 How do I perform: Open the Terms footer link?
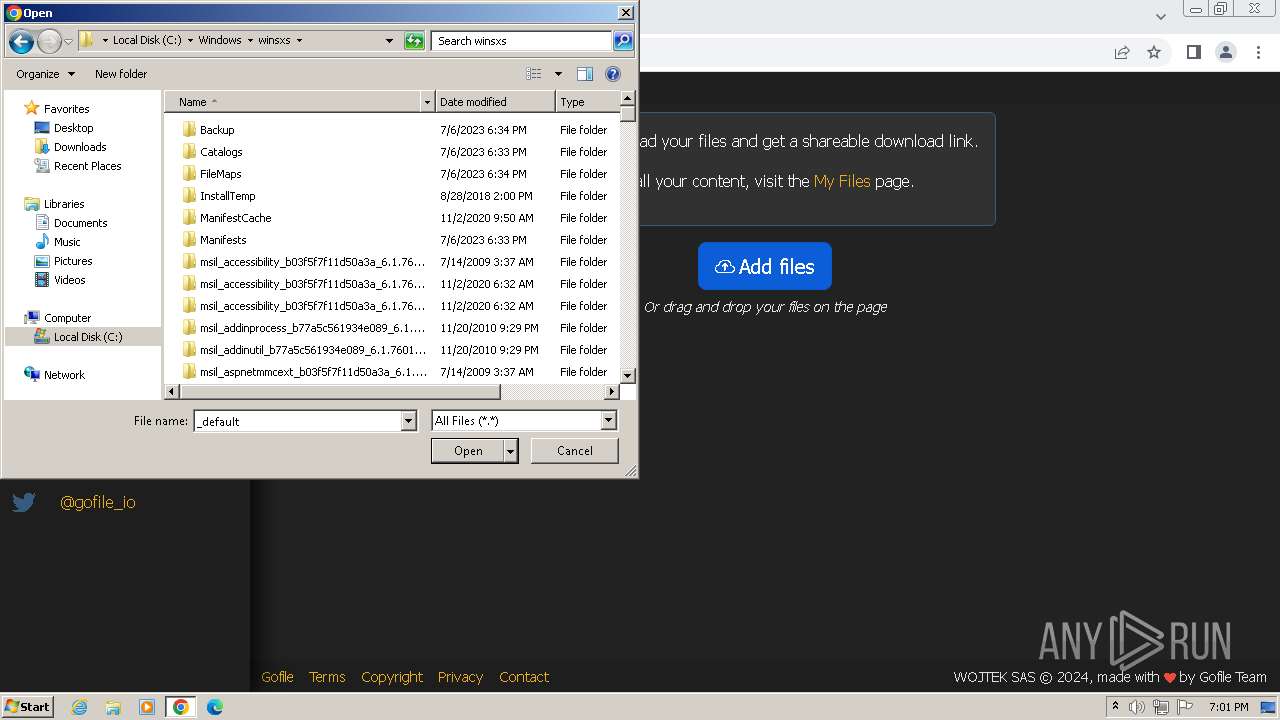click(327, 677)
